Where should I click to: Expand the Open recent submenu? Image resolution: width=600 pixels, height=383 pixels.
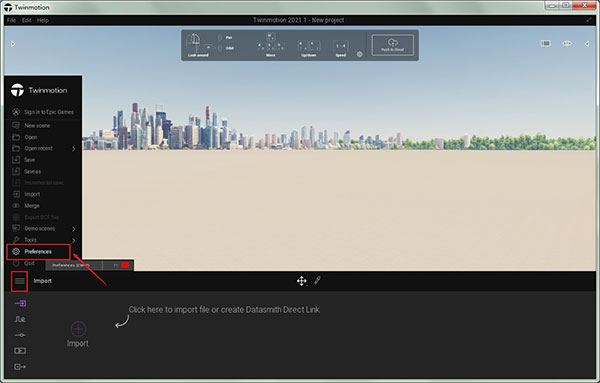(43, 148)
